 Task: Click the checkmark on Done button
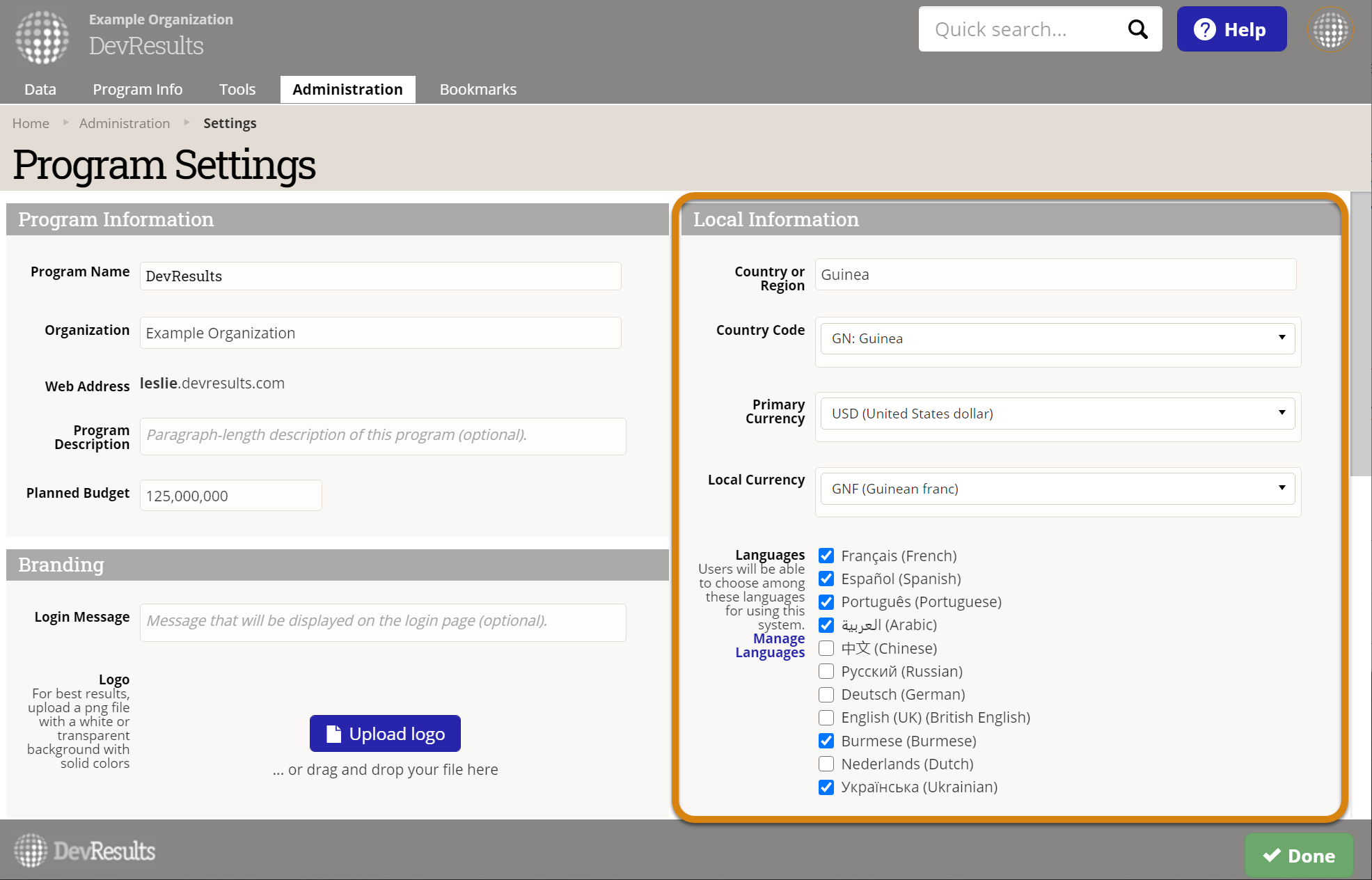[x=1271, y=855]
